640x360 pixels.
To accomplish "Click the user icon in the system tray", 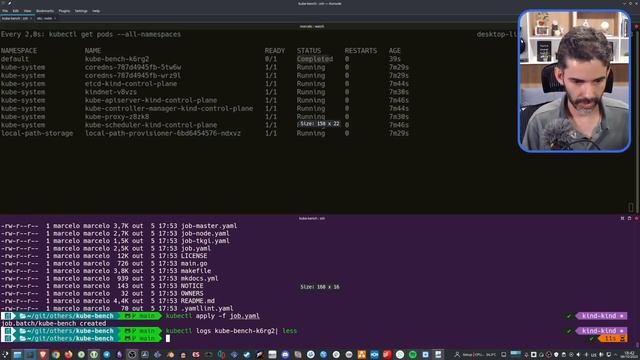I will coord(457,355).
